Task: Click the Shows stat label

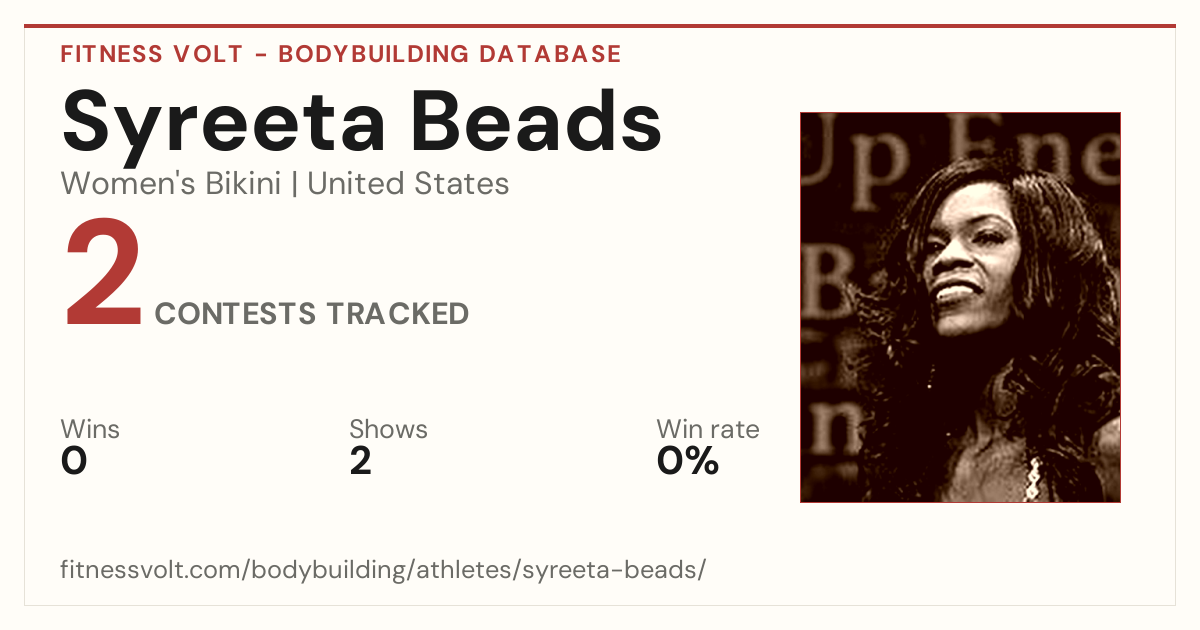Action: [x=388, y=429]
